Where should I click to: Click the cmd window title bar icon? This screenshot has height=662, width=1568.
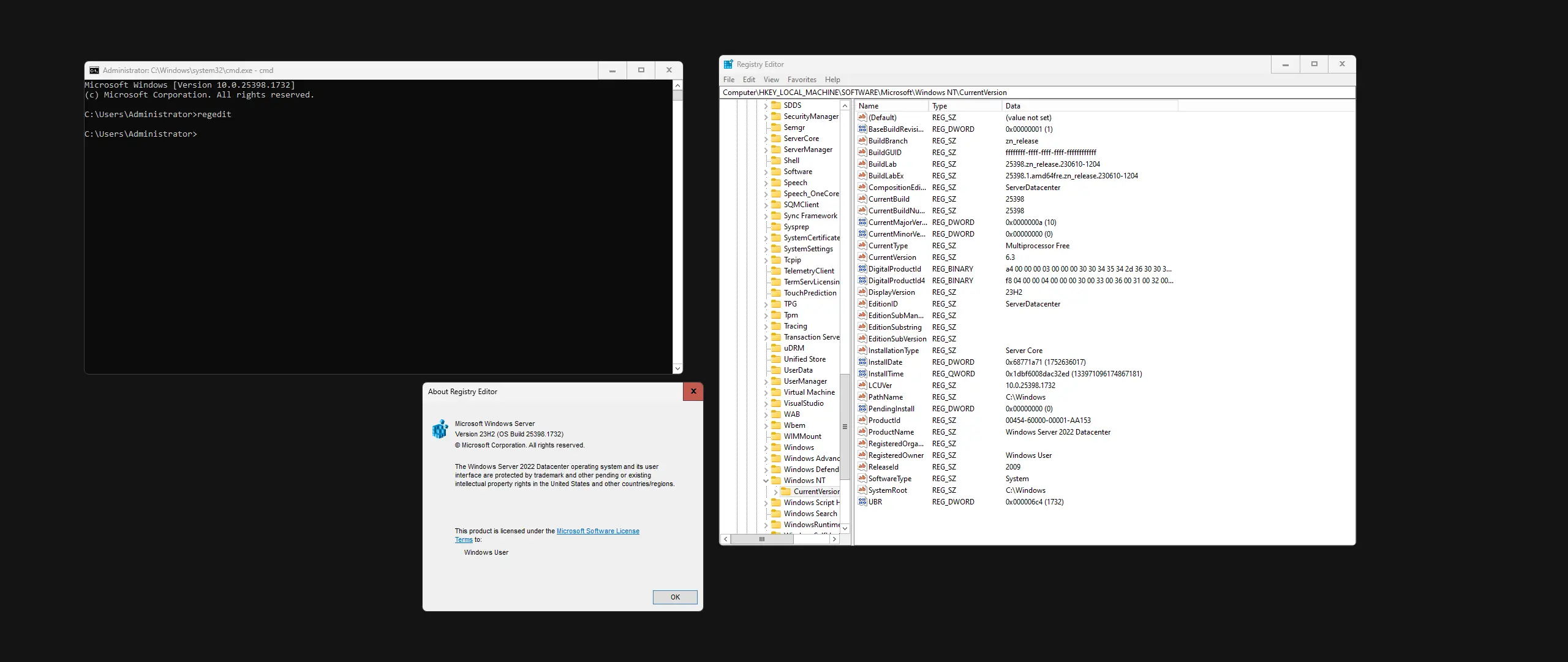(x=94, y=70)
